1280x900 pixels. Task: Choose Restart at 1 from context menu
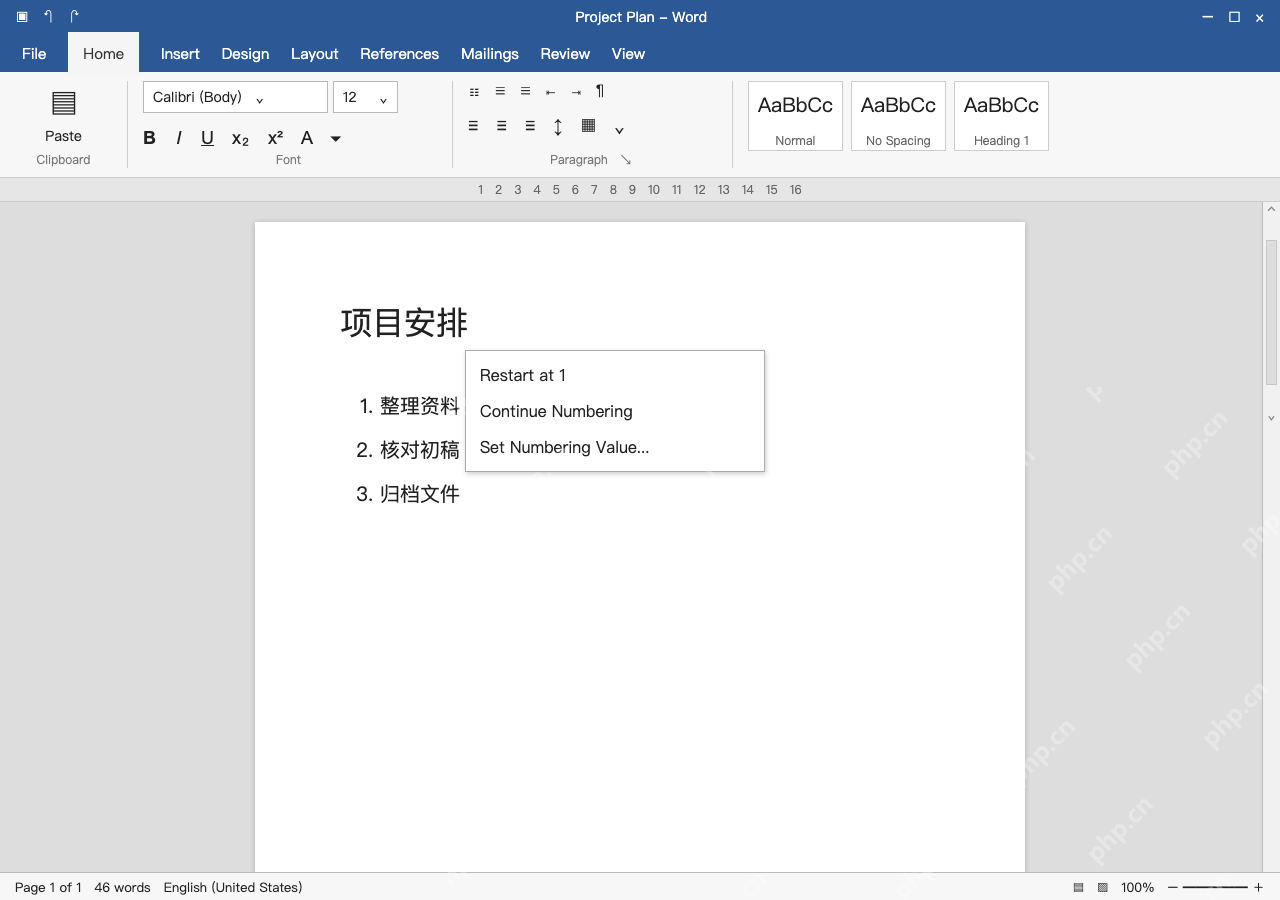point(615,375)
